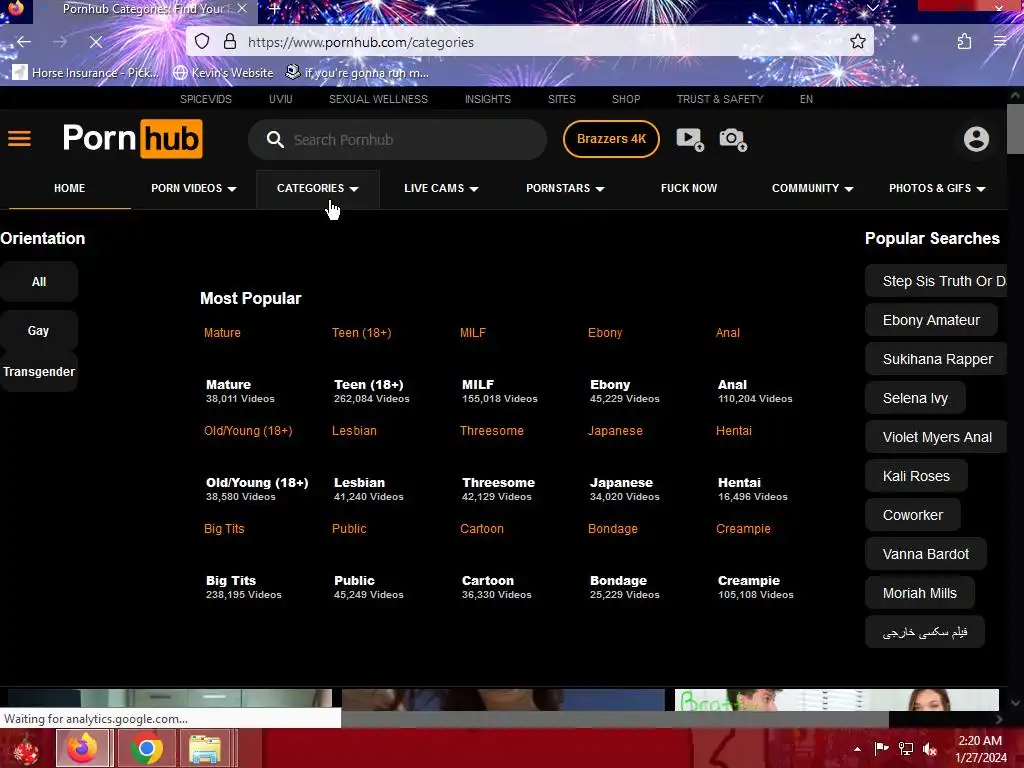Open the orange Japanese category link
The image size is (1024, 768).
(x=615, y=431)
